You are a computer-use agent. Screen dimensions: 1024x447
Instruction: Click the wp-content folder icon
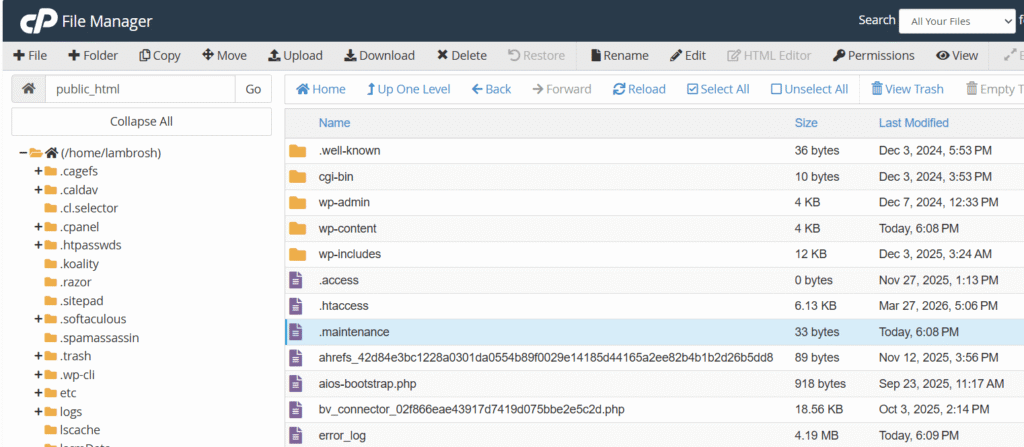(298, 228)
